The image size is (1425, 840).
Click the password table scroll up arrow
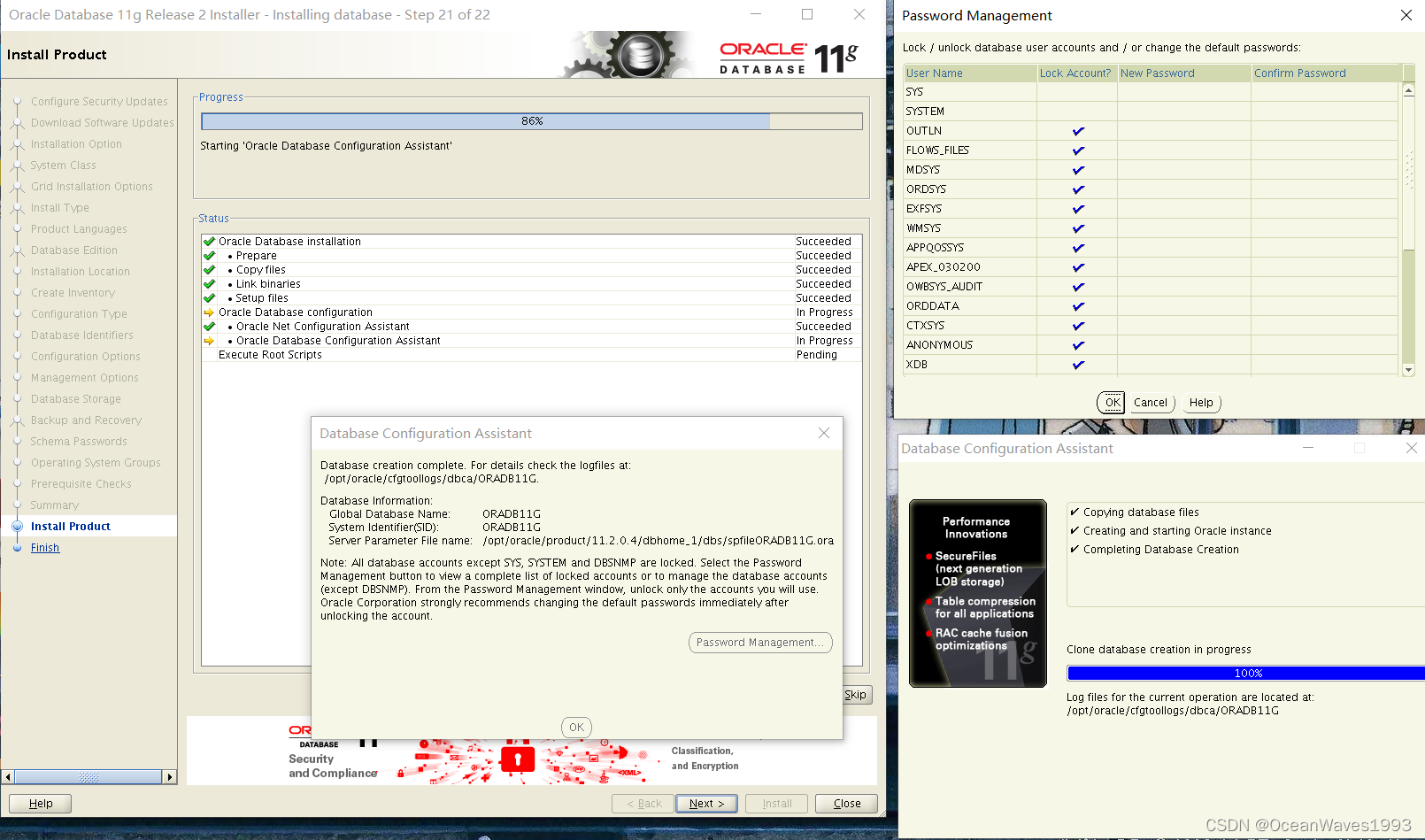point(1408,89)
